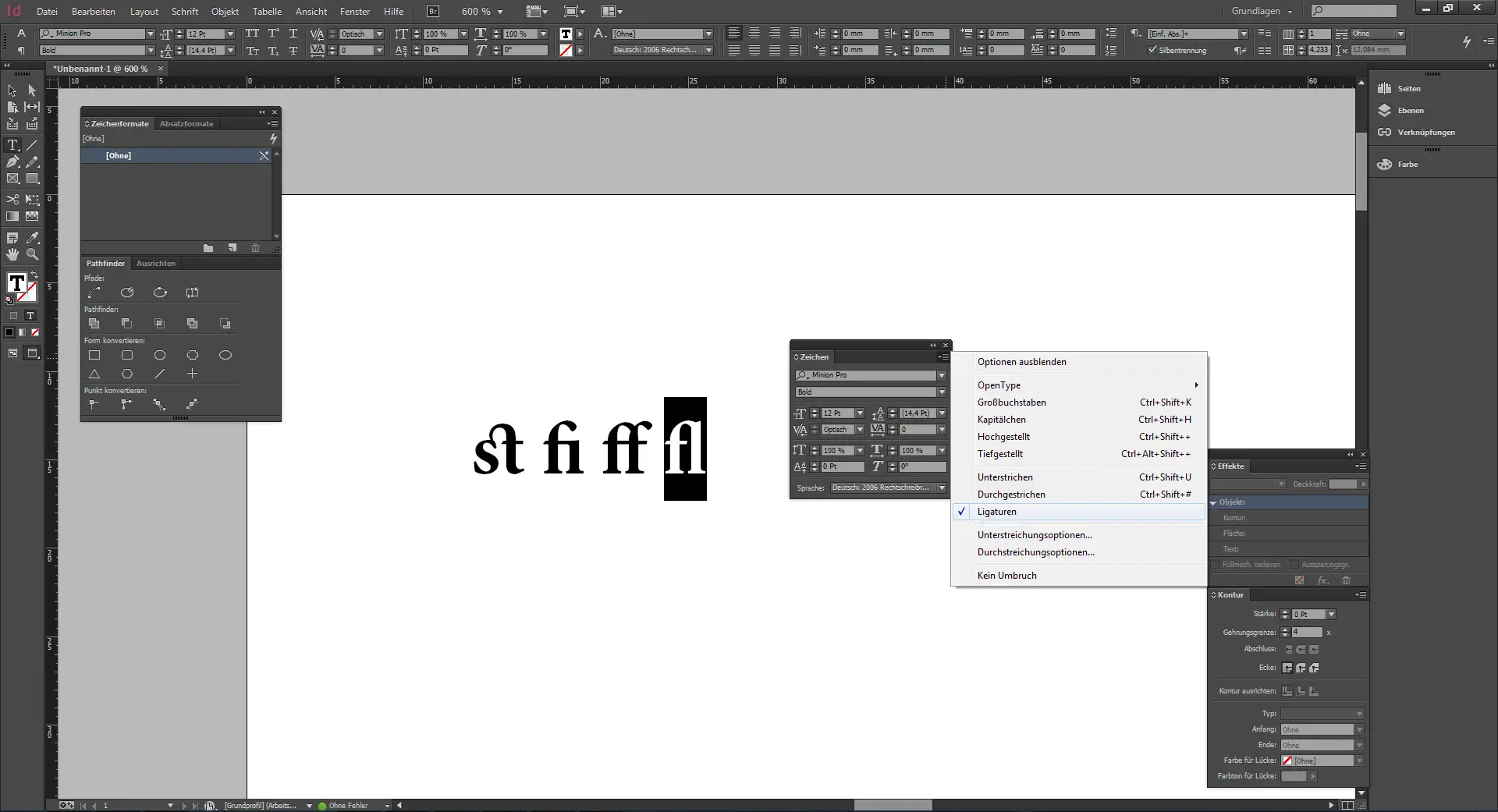Image resolution: width=1498 pixels, height=812 pixels.
Task: Switch to the Absatzformate tab
Action: coord(186,123)
